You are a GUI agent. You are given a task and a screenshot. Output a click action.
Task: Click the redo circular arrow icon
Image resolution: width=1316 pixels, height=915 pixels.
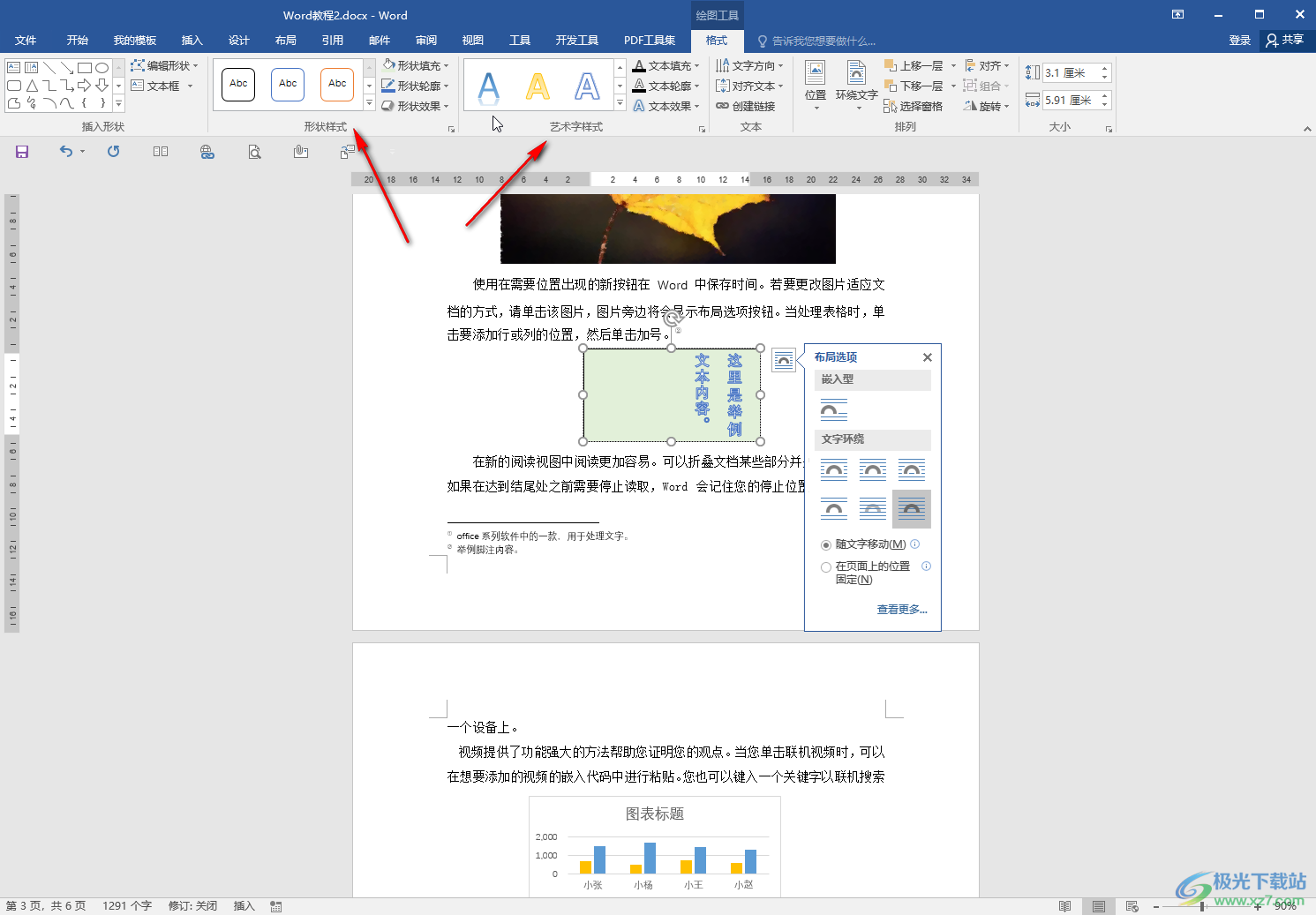coord(114,152)
